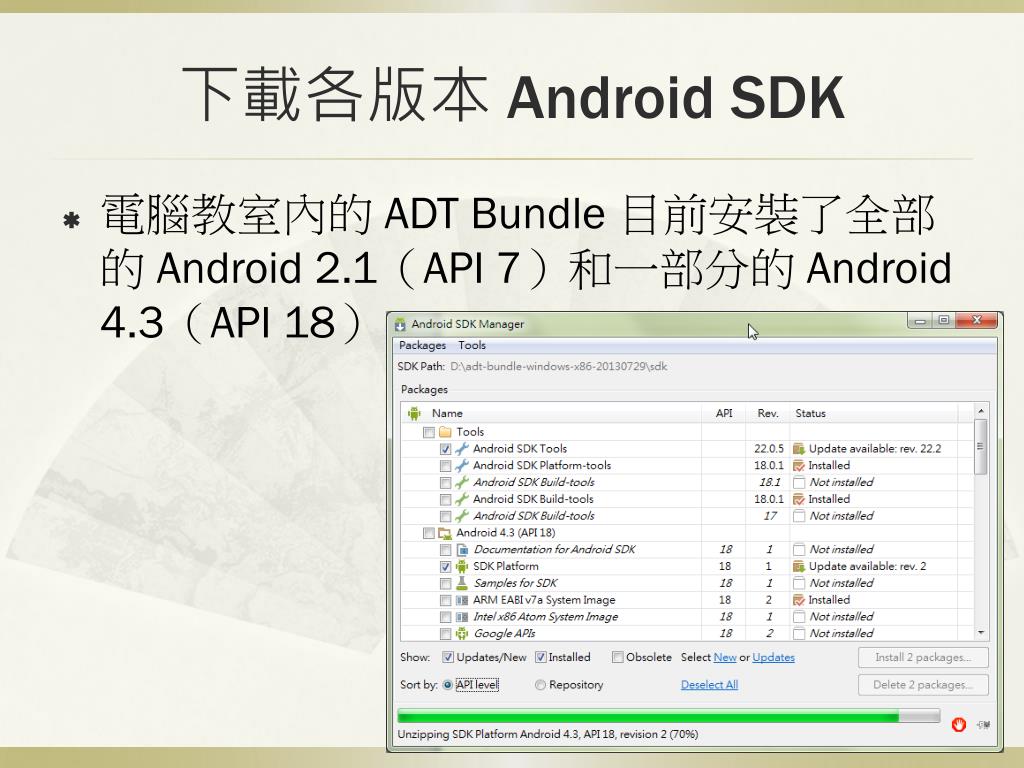Click the Updates link
The height and width of the screenshot is (768, 1024).
pos(773,658)
